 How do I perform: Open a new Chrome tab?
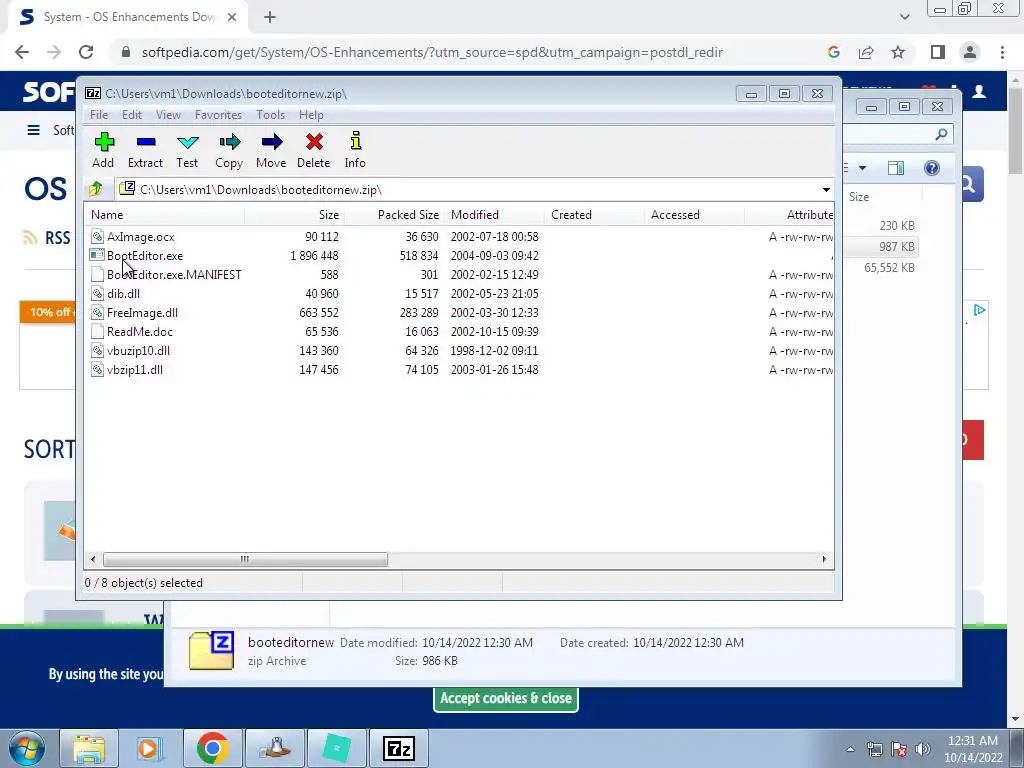click(x=270, y=18)
